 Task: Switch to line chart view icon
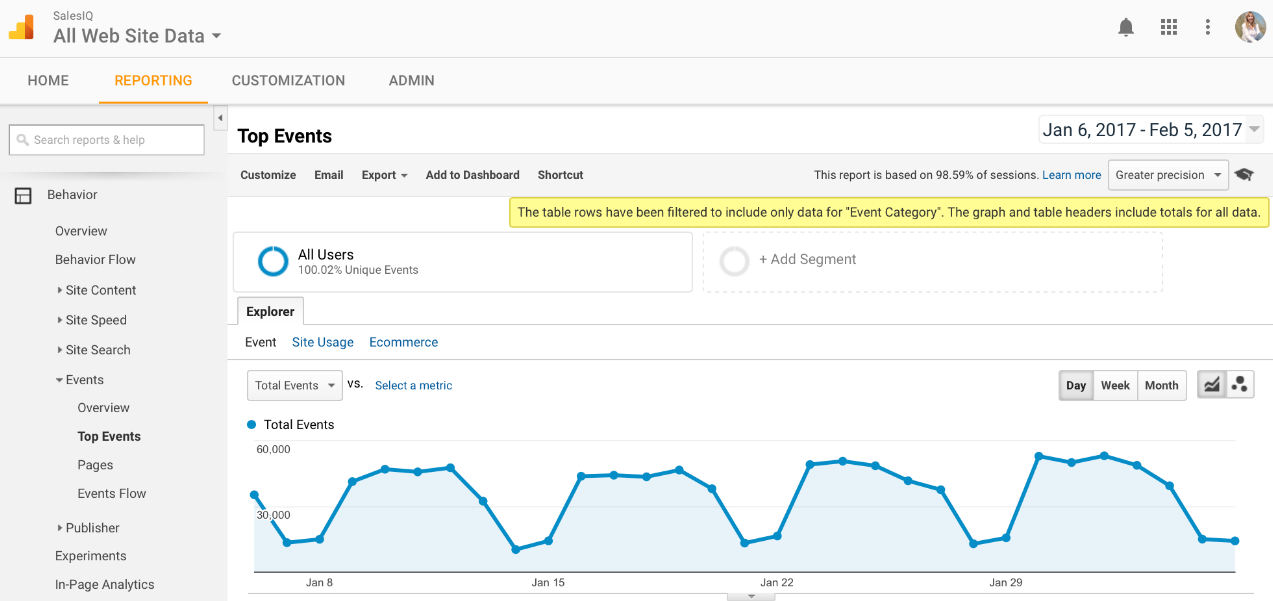pyautogui.click(x=1212, y=385)
